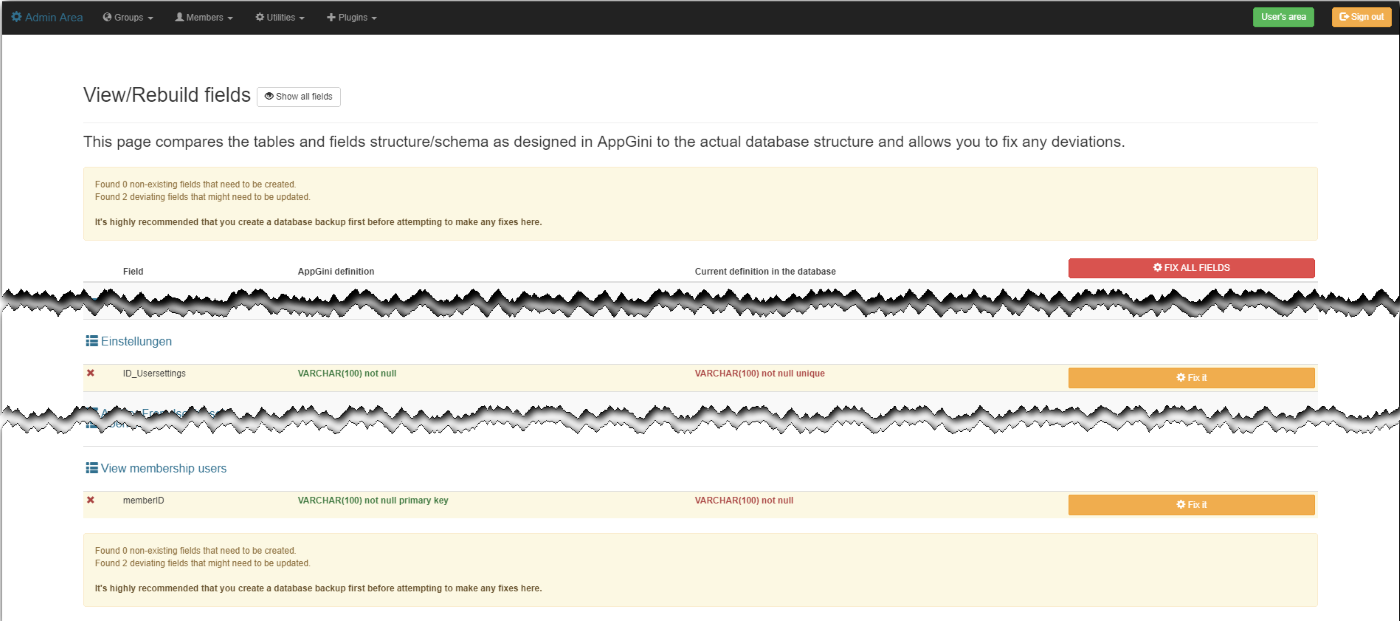Click the 'Current definition in the database' header
The height and width of the screenshot is (621, 1400).
tap(765, 271)
